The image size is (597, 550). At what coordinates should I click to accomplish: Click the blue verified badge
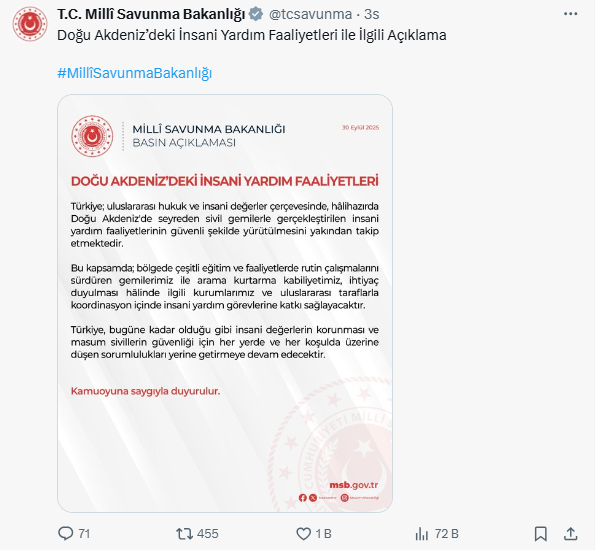[255, 14]
